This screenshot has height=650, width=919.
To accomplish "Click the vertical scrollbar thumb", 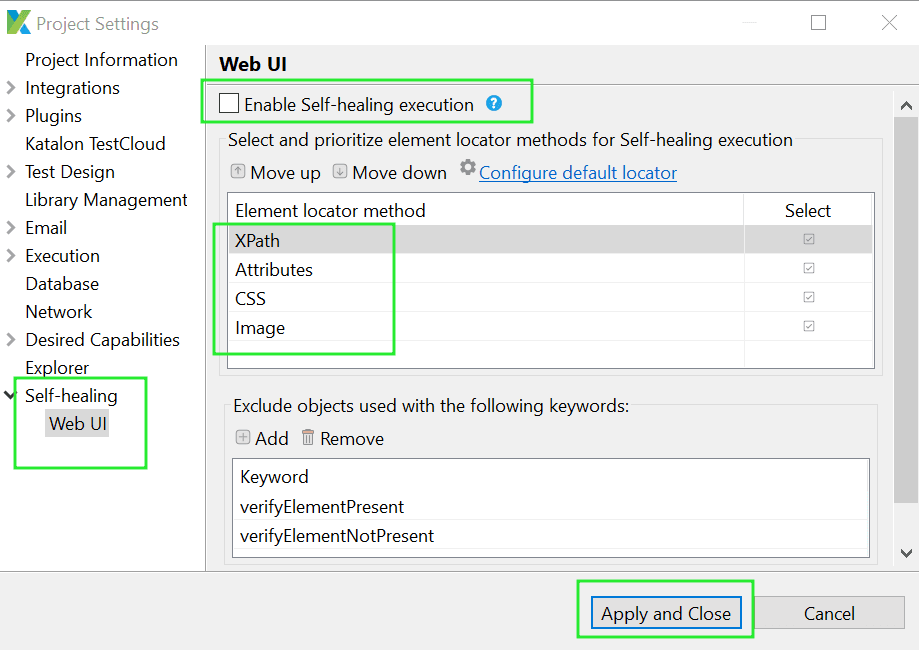I will [x=906, y=310].
